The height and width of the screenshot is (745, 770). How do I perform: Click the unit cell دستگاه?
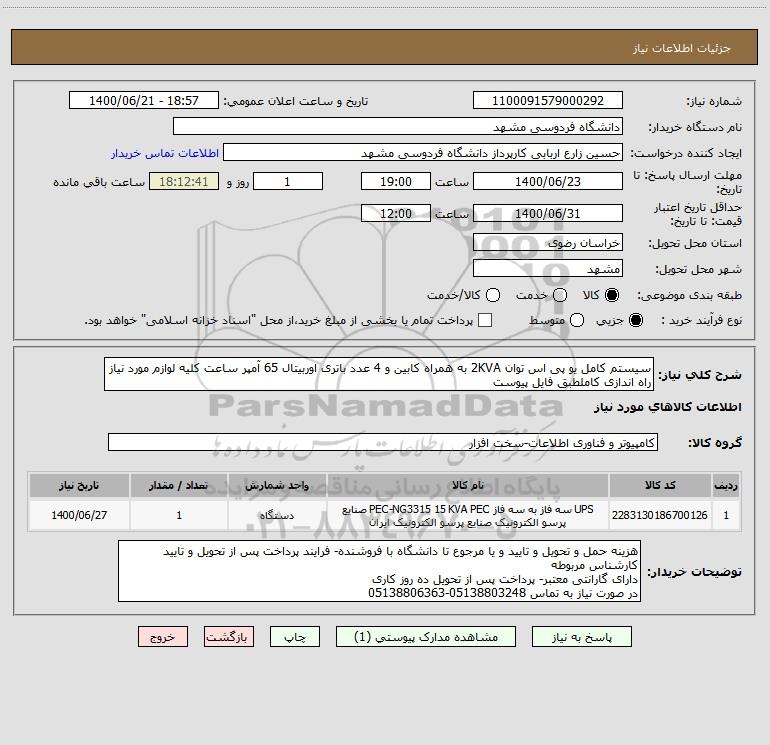coord(277,515)
